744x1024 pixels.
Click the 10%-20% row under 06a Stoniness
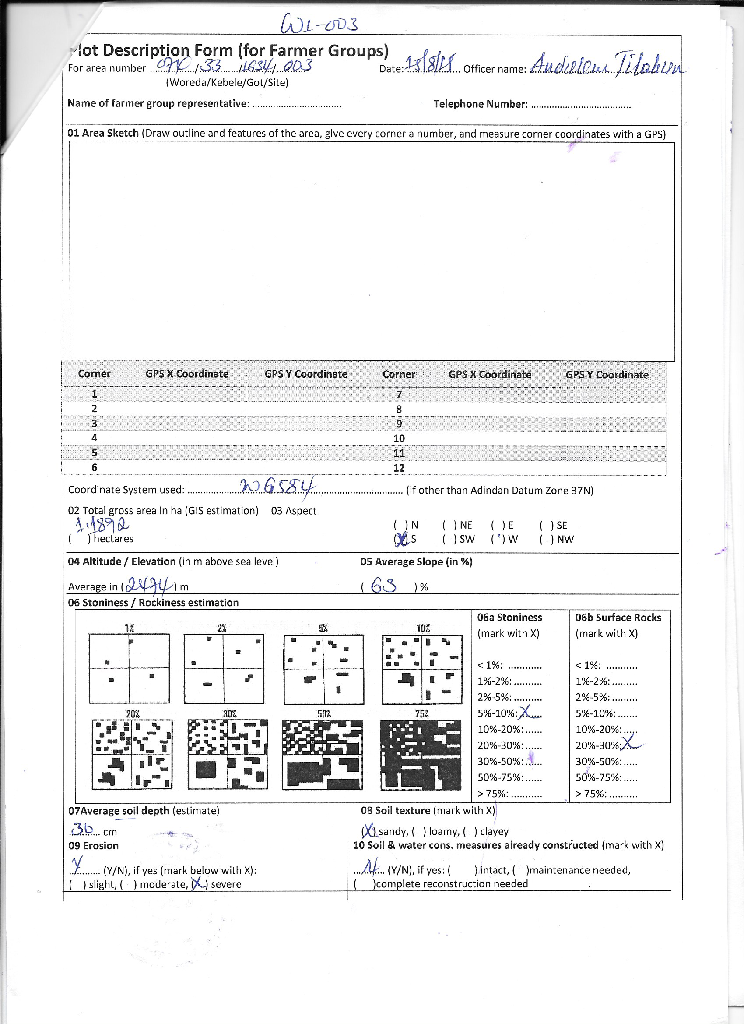click(509, 729)
